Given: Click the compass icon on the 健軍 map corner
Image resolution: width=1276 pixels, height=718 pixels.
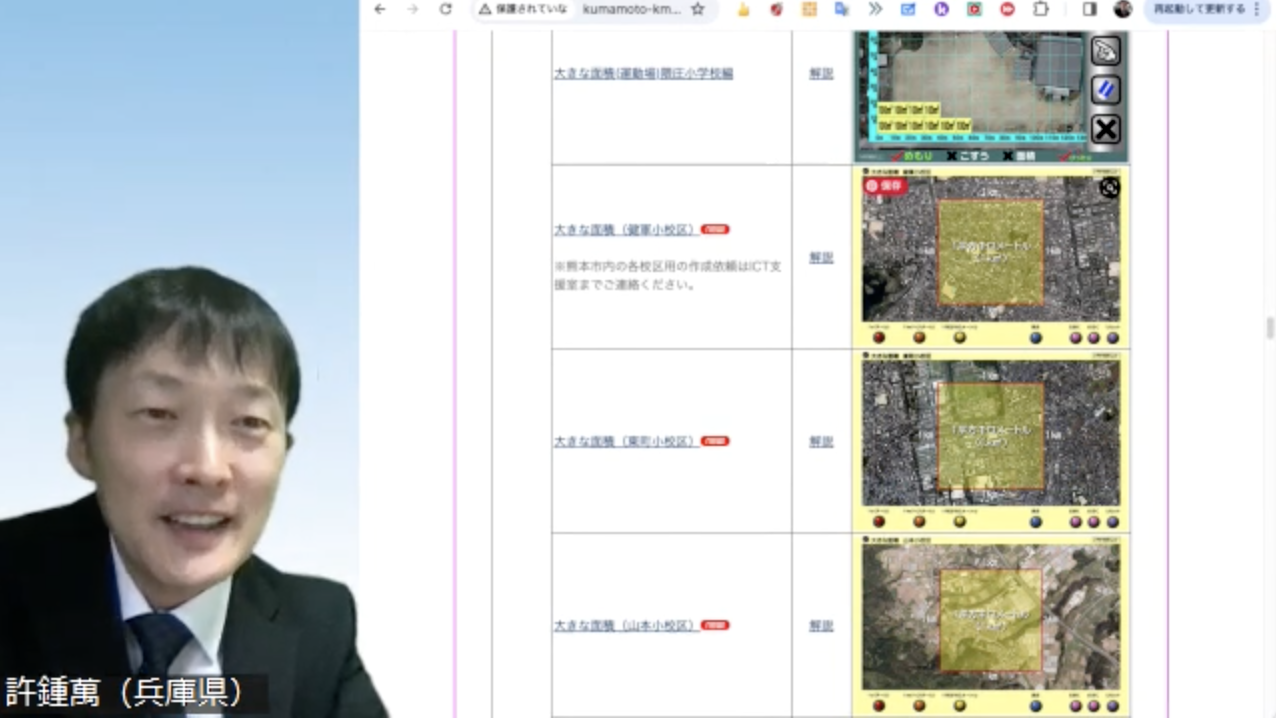Looking at the screenshot, I should click(1108, 188).
